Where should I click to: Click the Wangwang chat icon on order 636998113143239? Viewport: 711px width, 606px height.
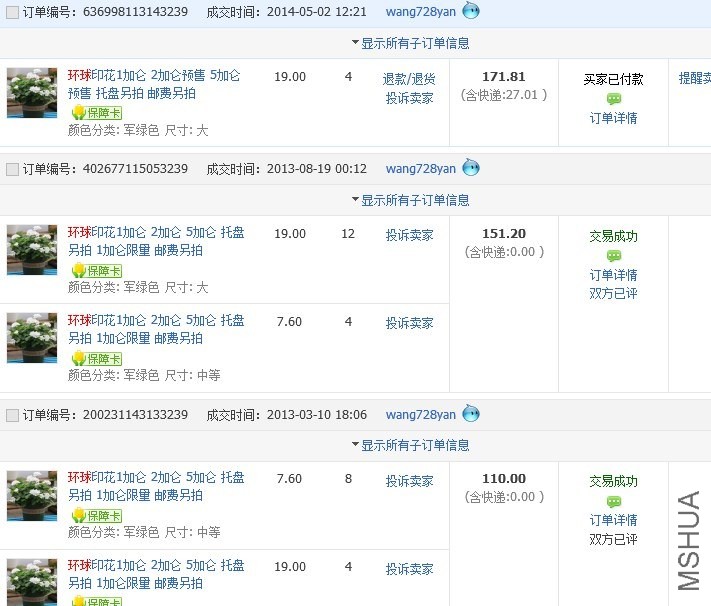[x=471, y=11]
